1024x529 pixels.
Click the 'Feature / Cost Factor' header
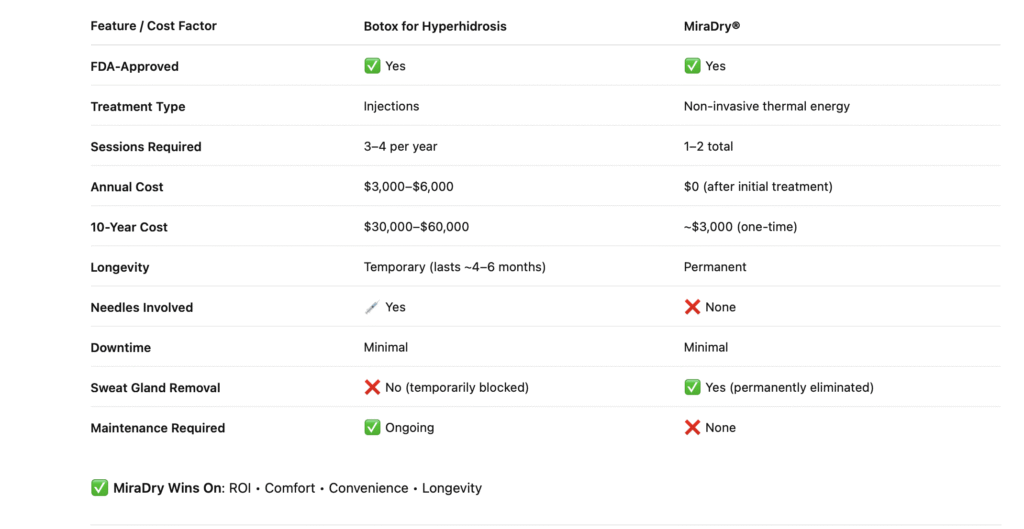tap(153, 26)
